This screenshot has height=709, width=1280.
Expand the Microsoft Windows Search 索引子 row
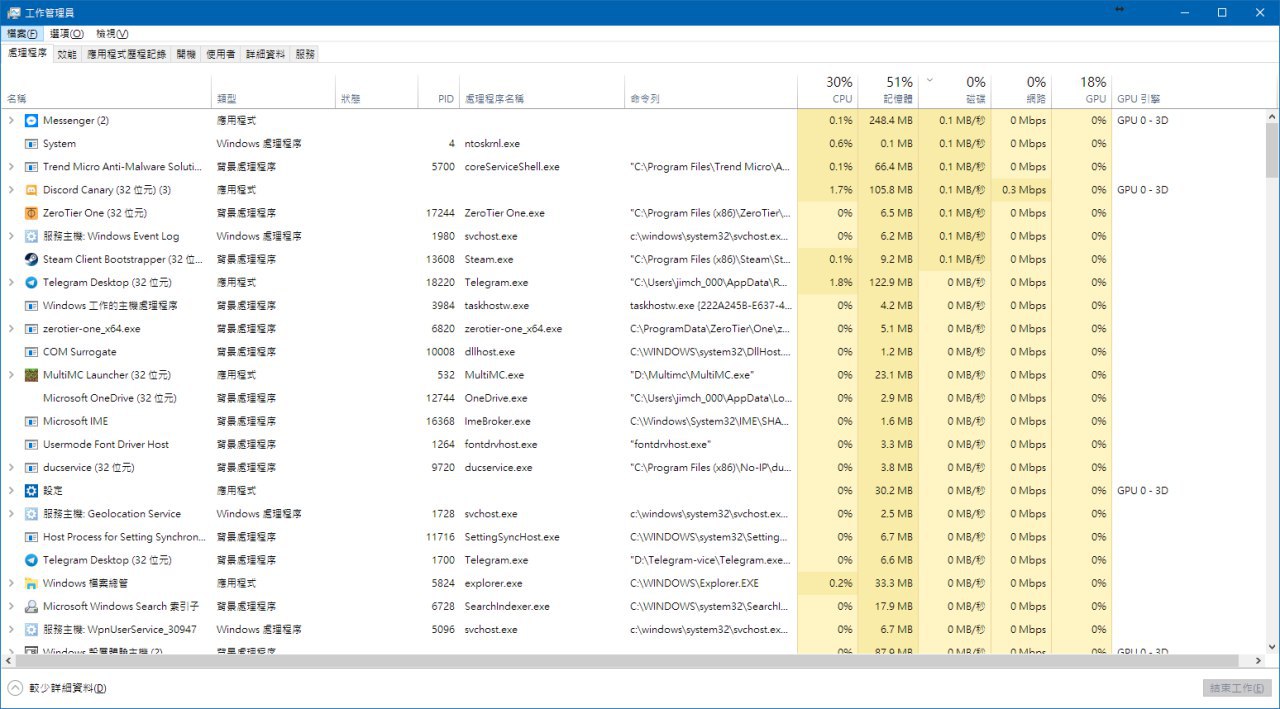(x=11, y=606)
